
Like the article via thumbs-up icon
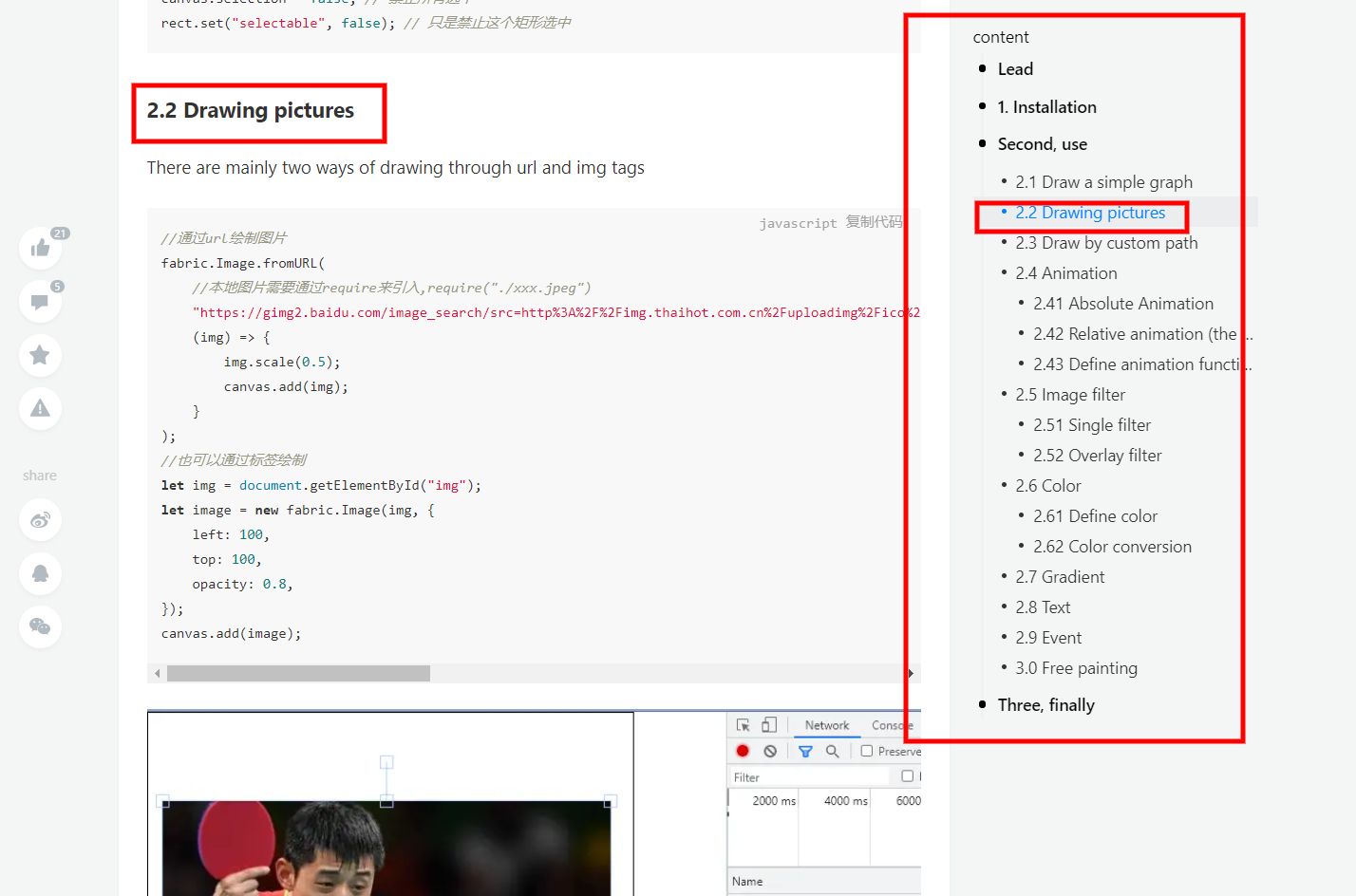tap(40, 248)
